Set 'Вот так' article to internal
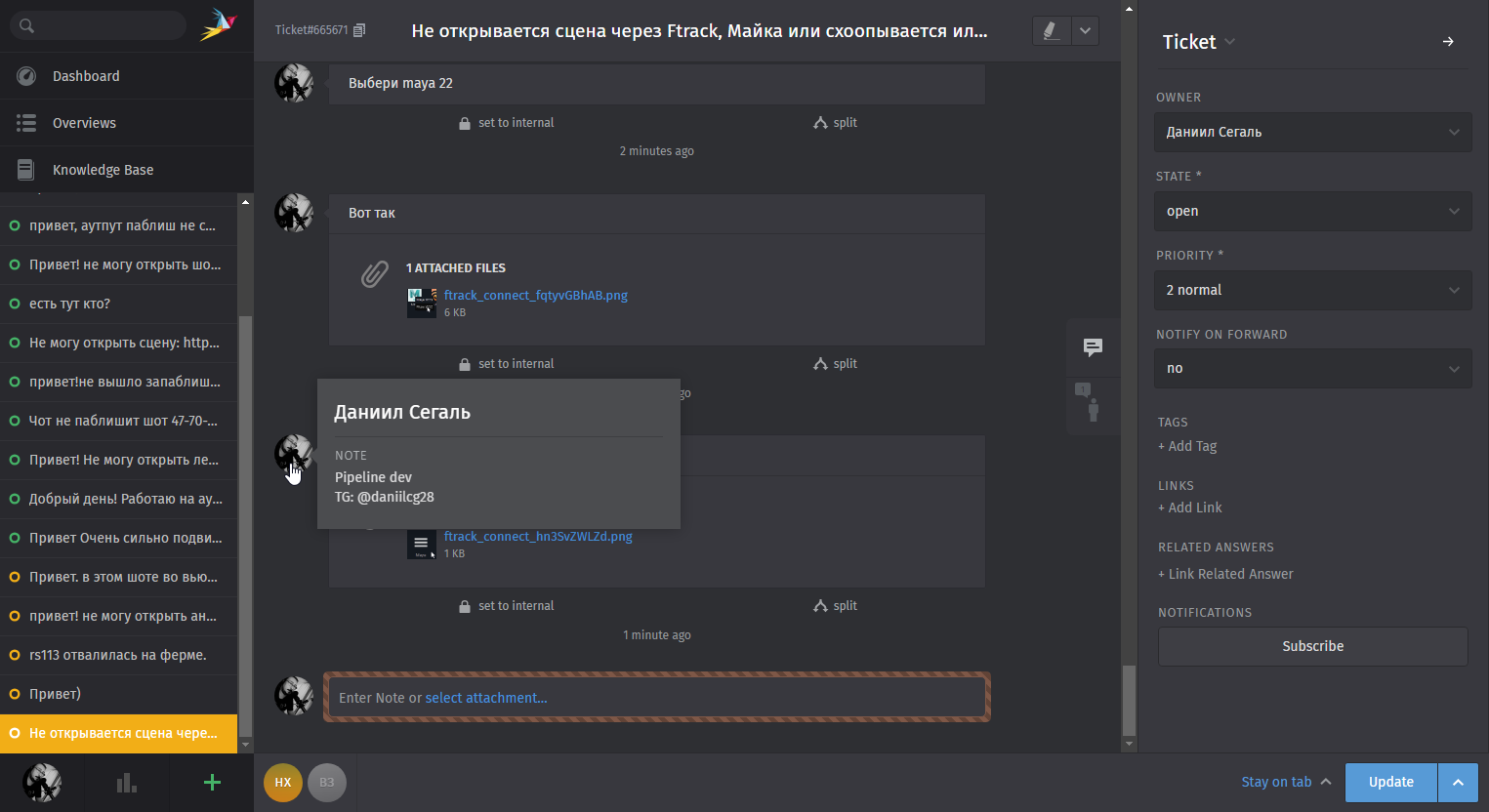 [506, 364]
